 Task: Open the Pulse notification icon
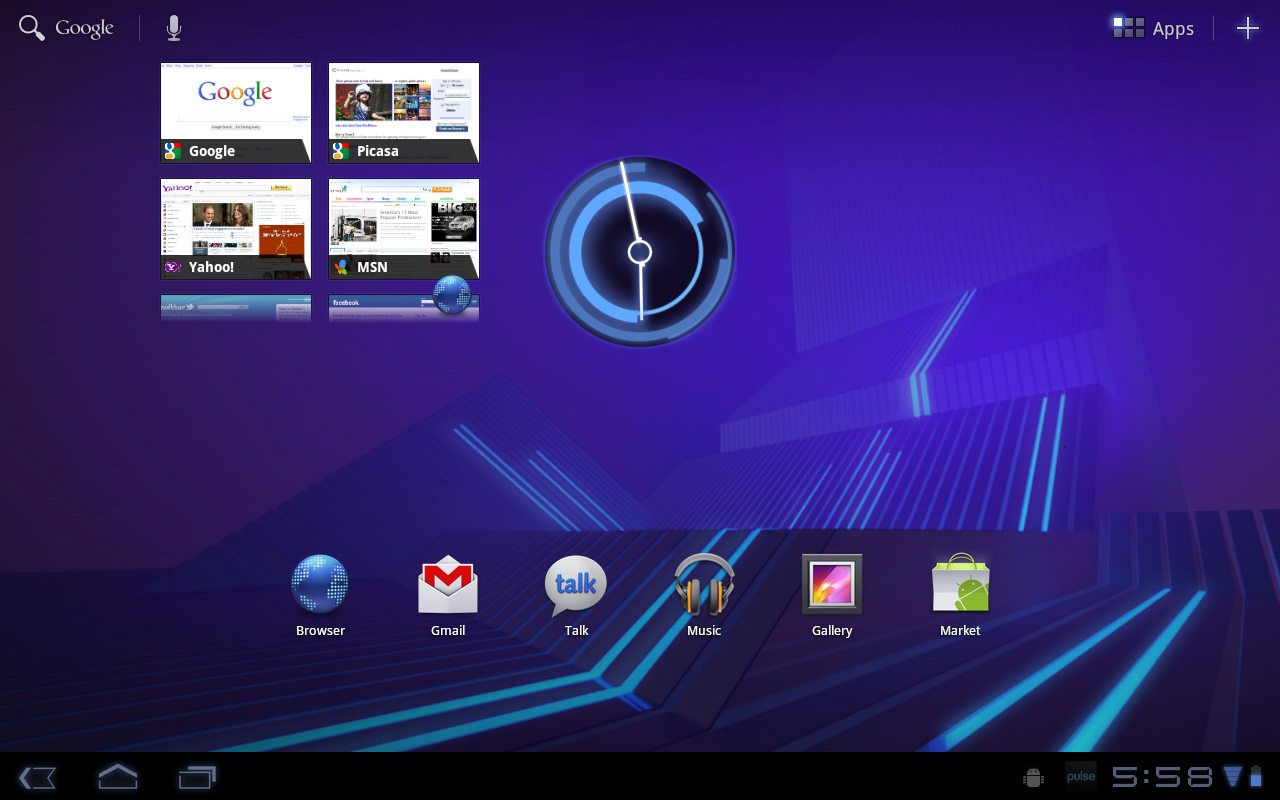tap(1080, 777)
